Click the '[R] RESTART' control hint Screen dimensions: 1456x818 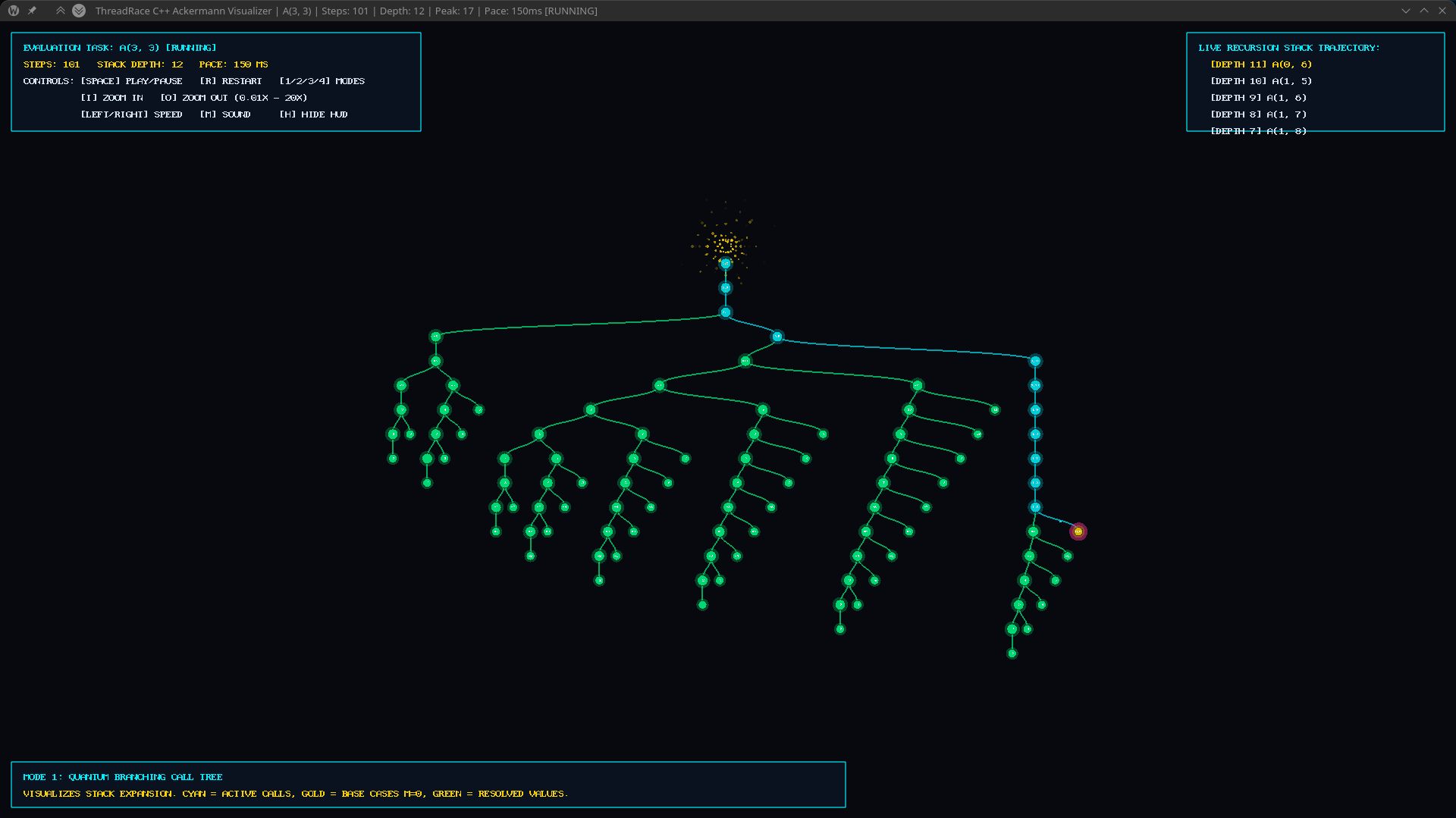click(231, 81)
